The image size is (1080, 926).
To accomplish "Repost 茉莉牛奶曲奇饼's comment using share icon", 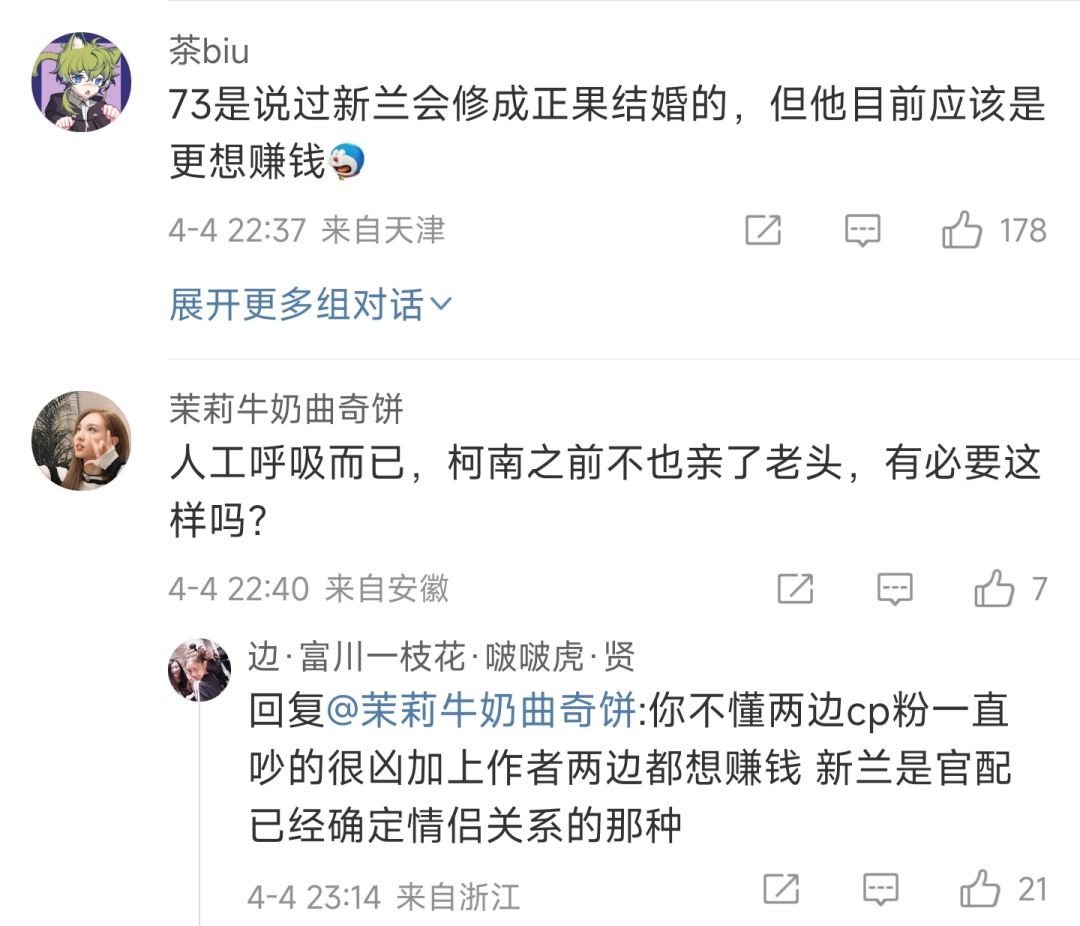I will pyautogui.click(x=795, y=589).
